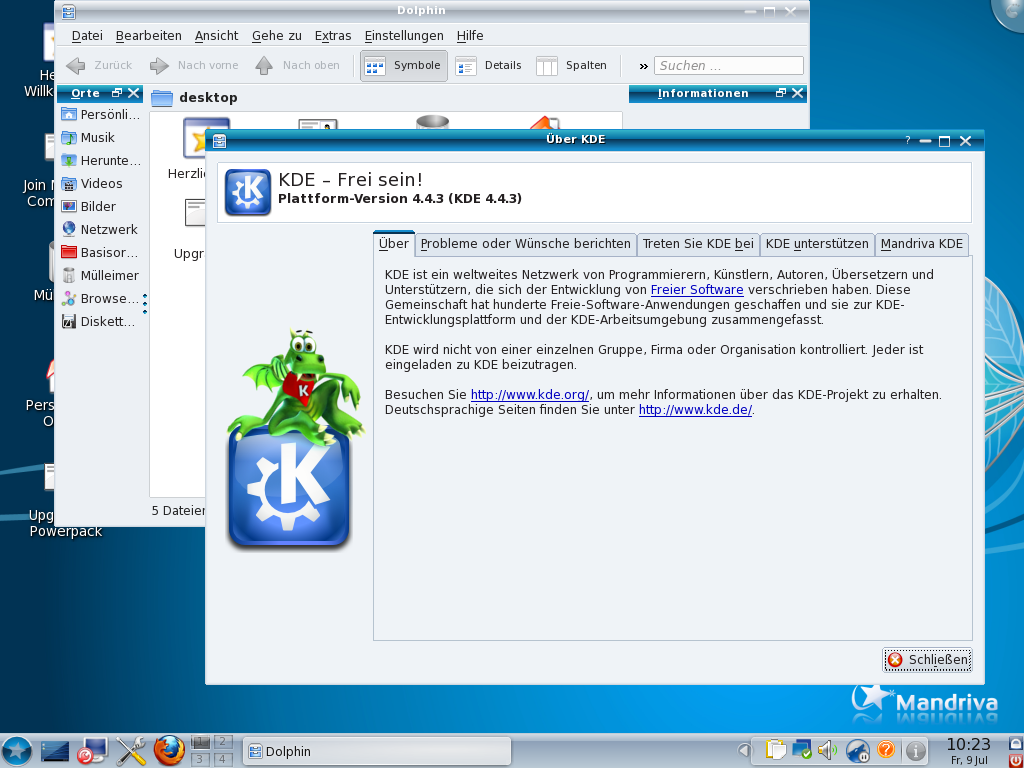
Task: Click the Nach oben navigation arrow
Action: pos(264,65)
